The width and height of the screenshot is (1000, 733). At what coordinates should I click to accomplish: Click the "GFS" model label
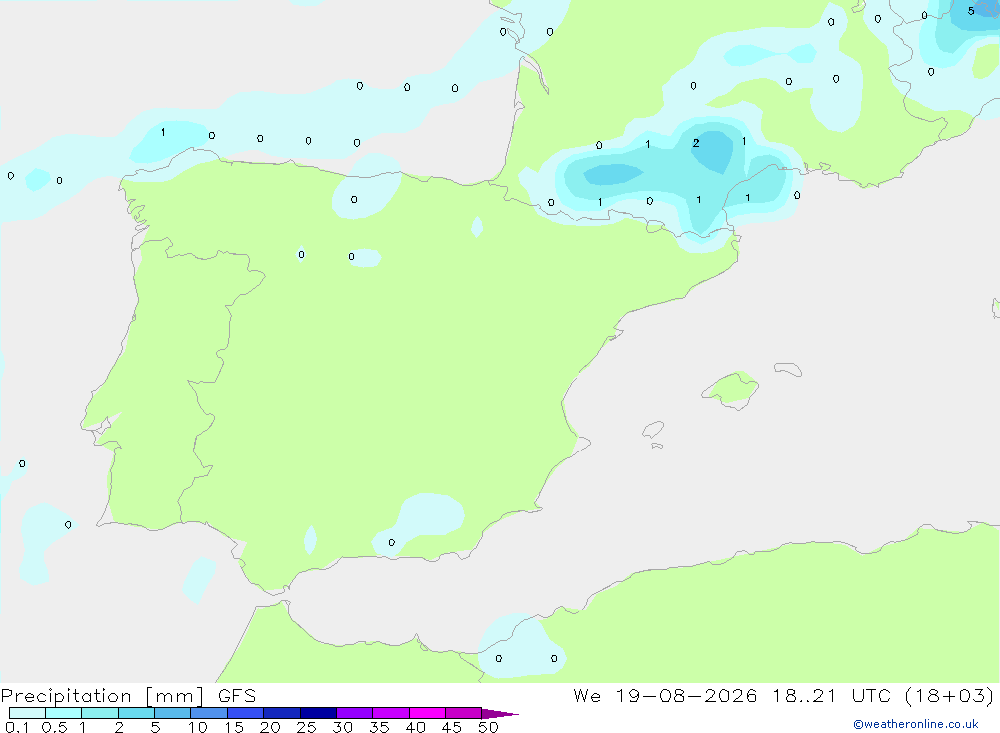coord(237,695)
